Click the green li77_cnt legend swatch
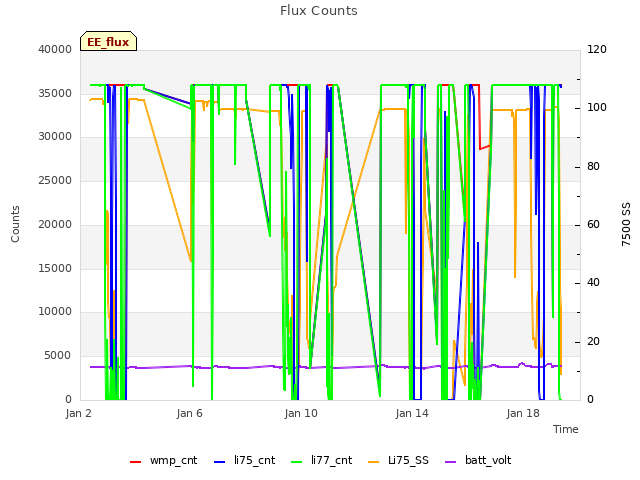Viewport: 640px width, 480px height. 296,462
